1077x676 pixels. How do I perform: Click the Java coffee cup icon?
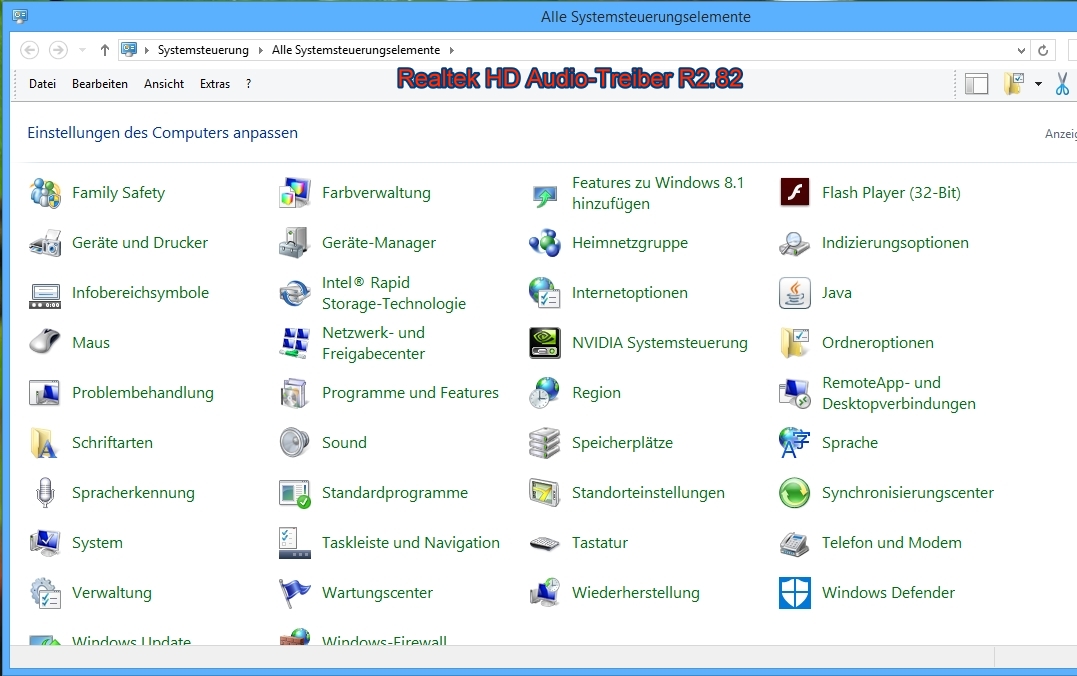click(x=795, y=293)
